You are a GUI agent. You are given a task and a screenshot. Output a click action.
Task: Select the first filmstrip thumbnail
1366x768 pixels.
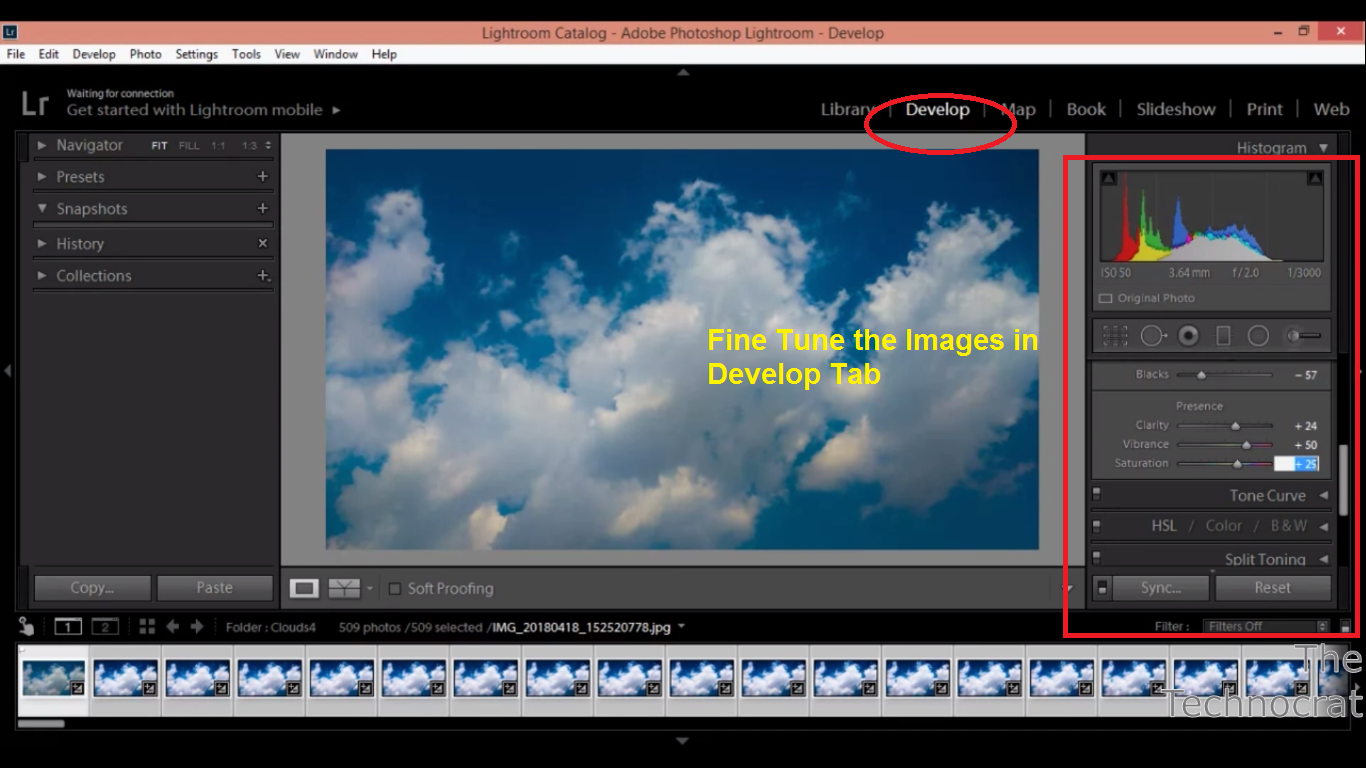pyautogui.click(x=54, y=678)
